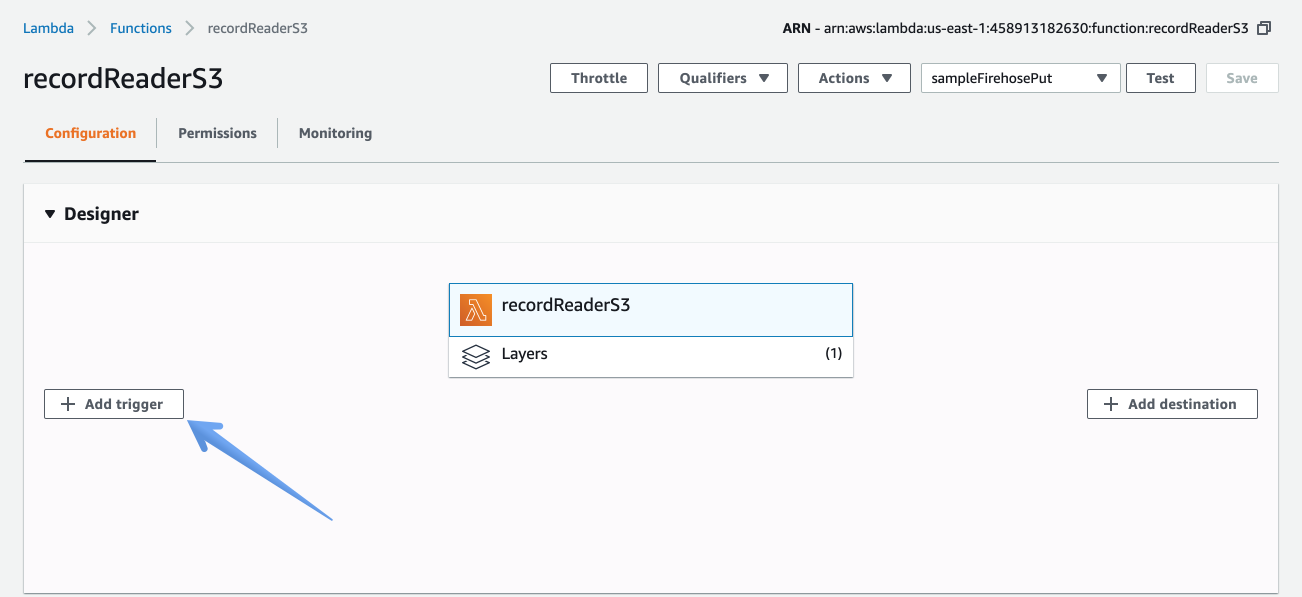Click the orange Lambda function icon
Image resolution: width=1302 pixels, height=597 pixels.
pyautogui.click(x=476, y=310)
